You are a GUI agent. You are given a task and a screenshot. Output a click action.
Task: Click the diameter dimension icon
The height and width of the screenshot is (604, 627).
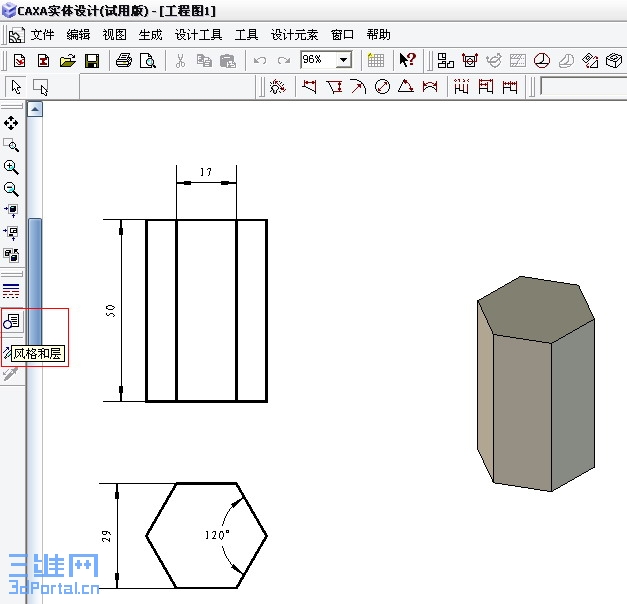(382, 86)
